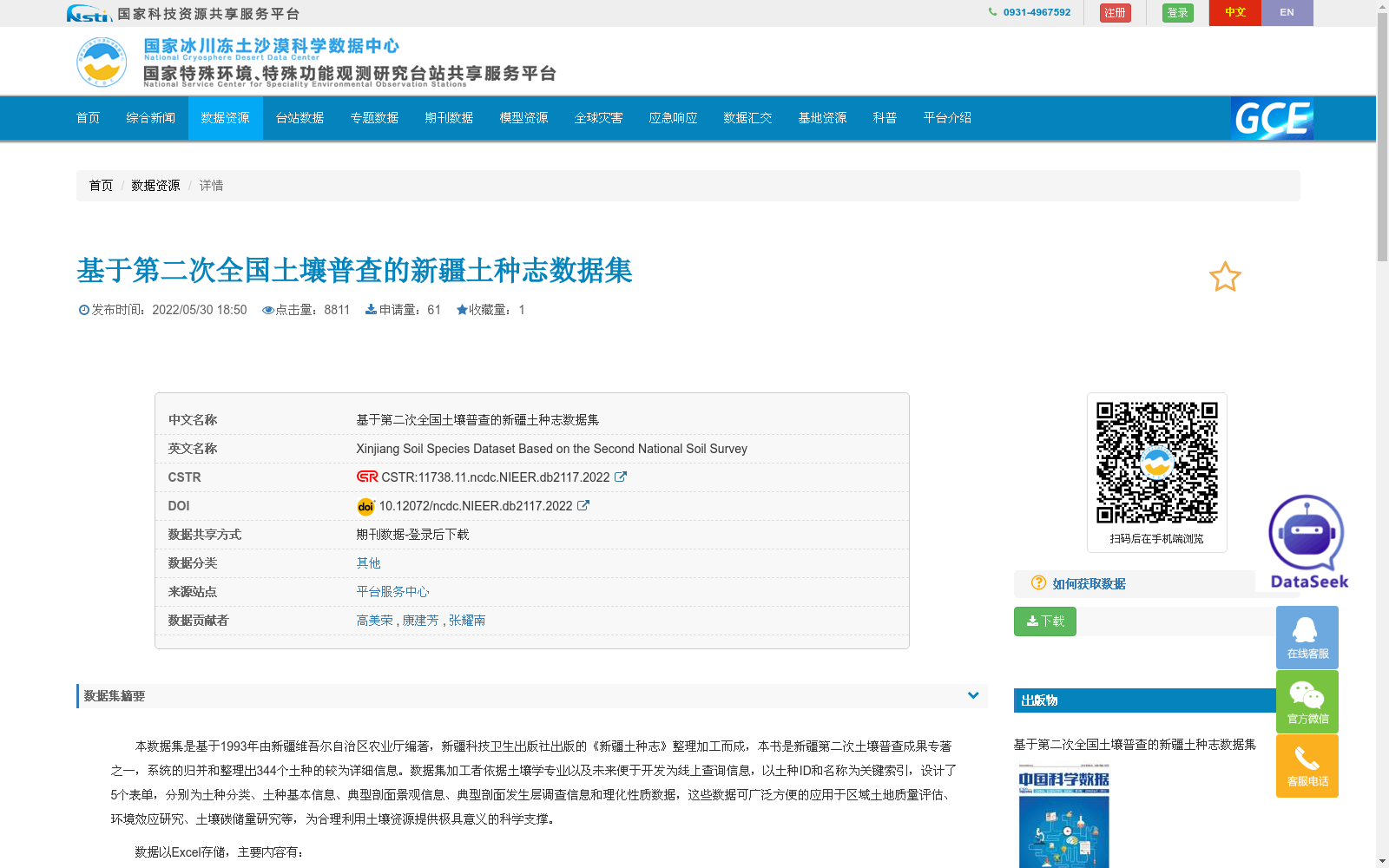Click the help question mark icon
This screenshot has height=868, width=1389.
tap(1038, 582)
